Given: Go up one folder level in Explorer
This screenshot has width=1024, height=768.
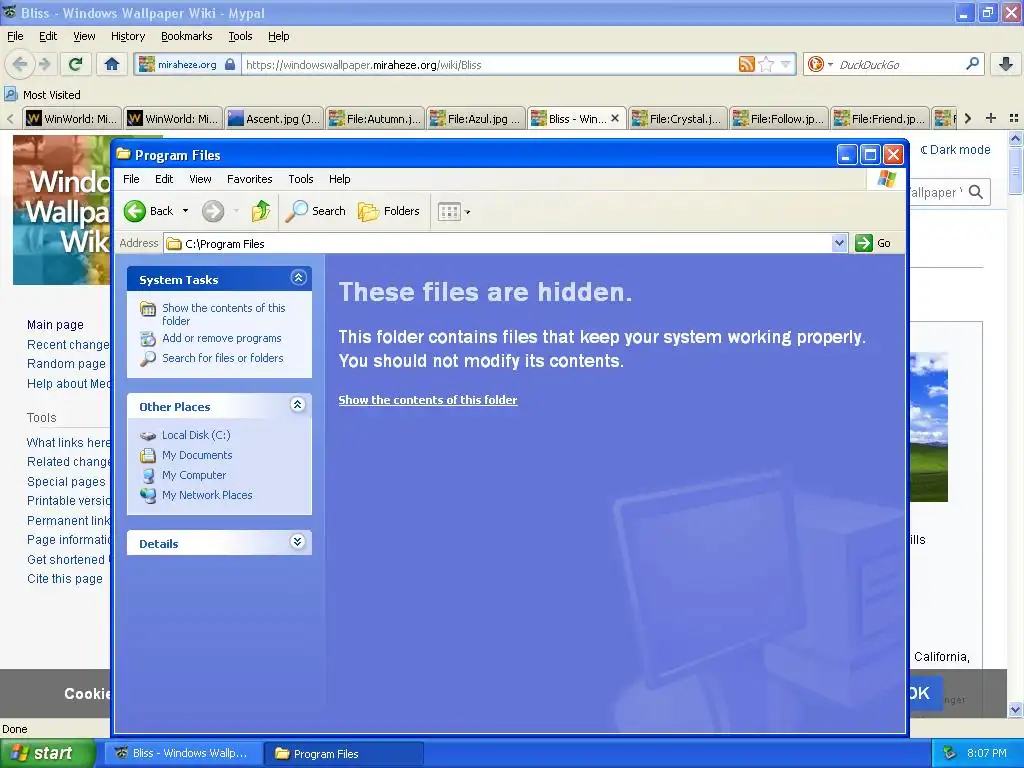Looking at the screenshot, I should pyautogui.click(x=261, y=211).
